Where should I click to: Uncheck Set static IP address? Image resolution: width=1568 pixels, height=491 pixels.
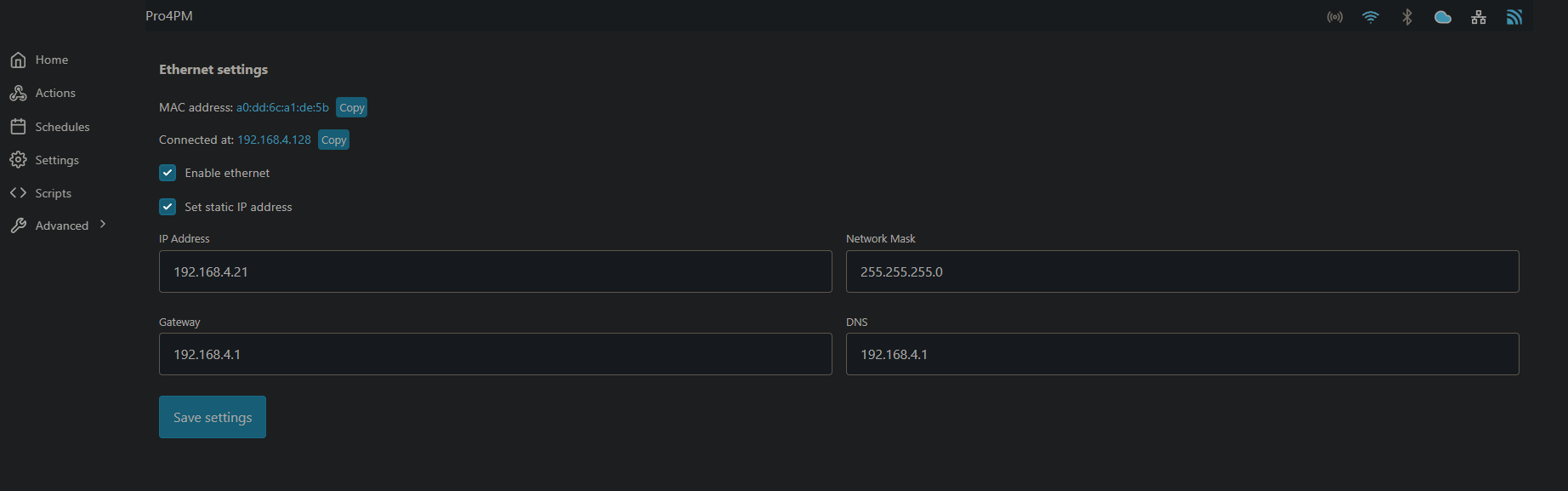168,207
